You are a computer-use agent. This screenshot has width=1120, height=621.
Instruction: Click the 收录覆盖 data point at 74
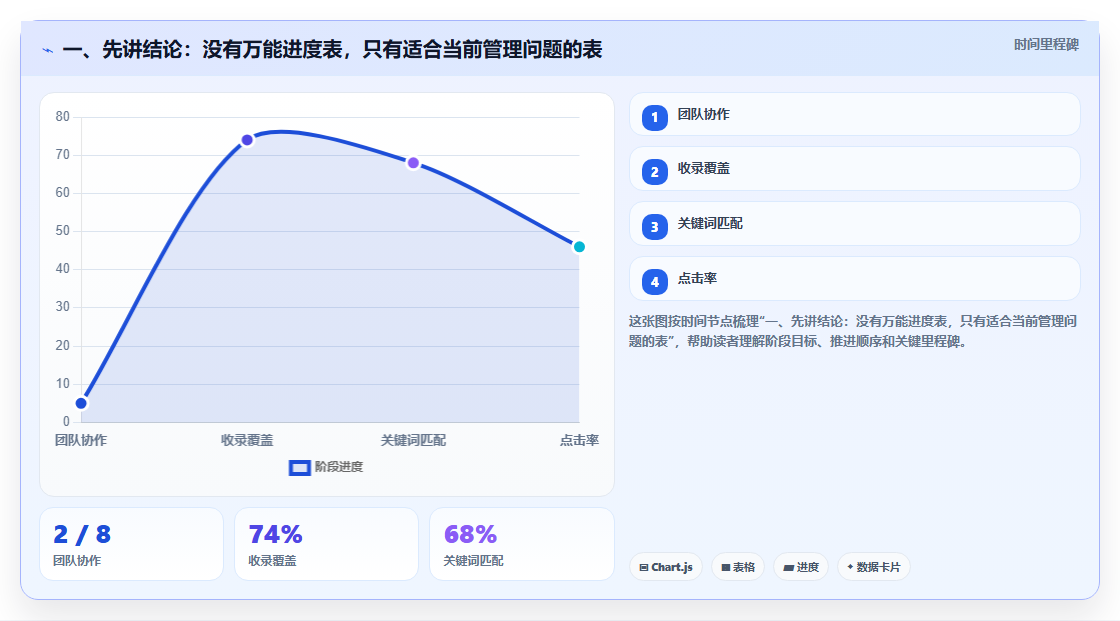pyautogui.click(x=247, y=140)
